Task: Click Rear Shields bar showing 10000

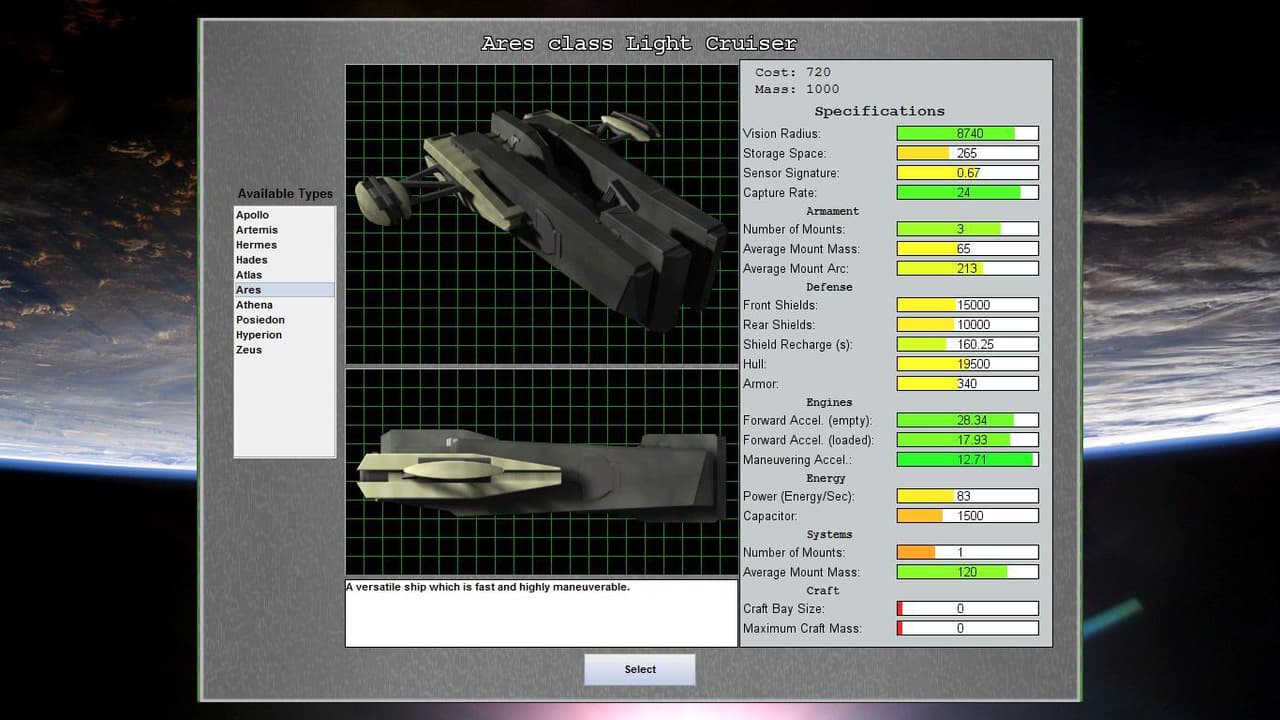Action: (968, 325)
